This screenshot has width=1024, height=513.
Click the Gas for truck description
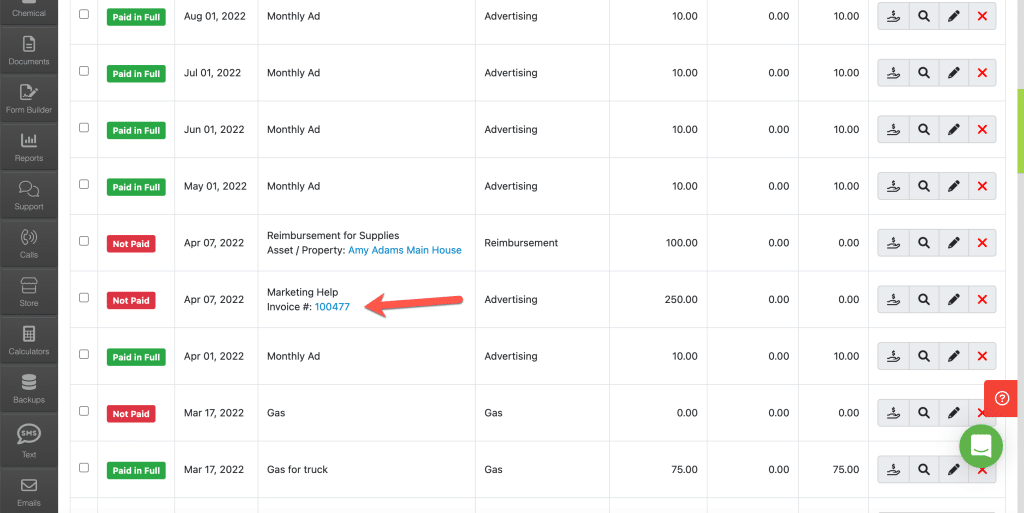pyautogui.click(x=297, y=469)
